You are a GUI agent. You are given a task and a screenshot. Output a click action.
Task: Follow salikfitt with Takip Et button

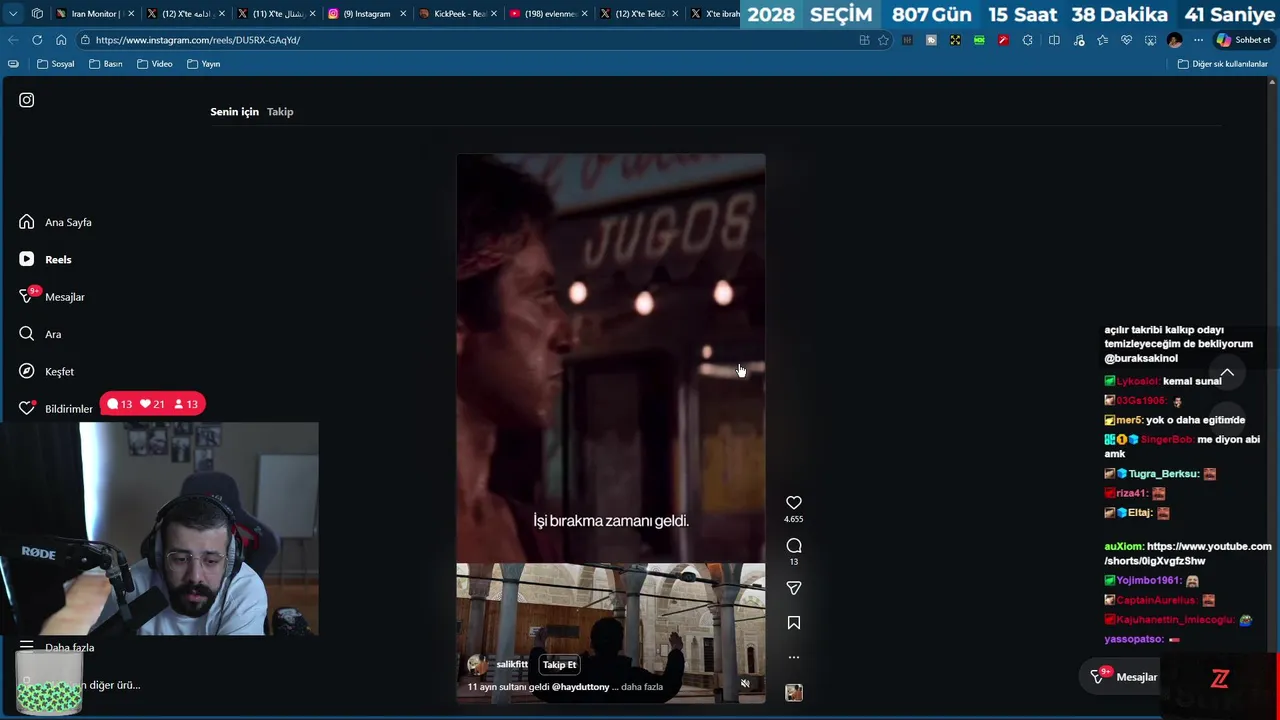(559, 664)
